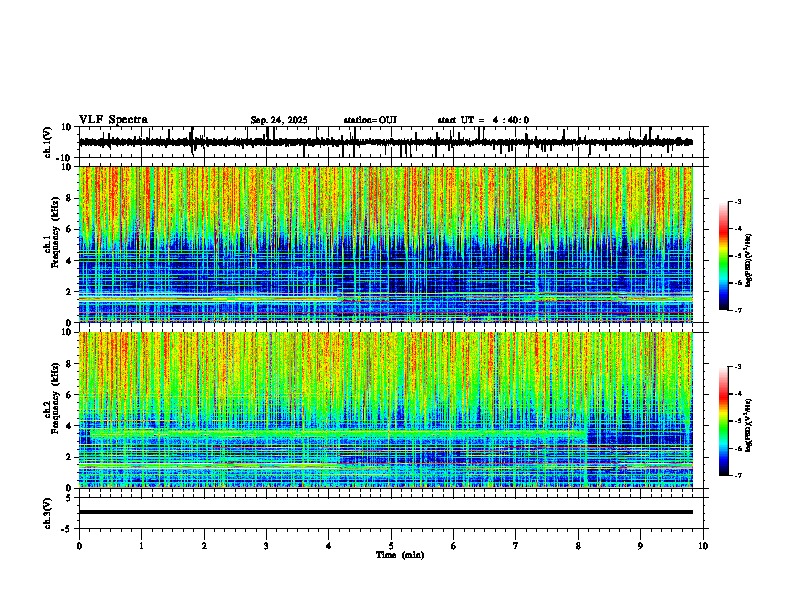Click the ch.1 voltage waveform trace panel
The image size is (792, 612).
tap(391, 142)
